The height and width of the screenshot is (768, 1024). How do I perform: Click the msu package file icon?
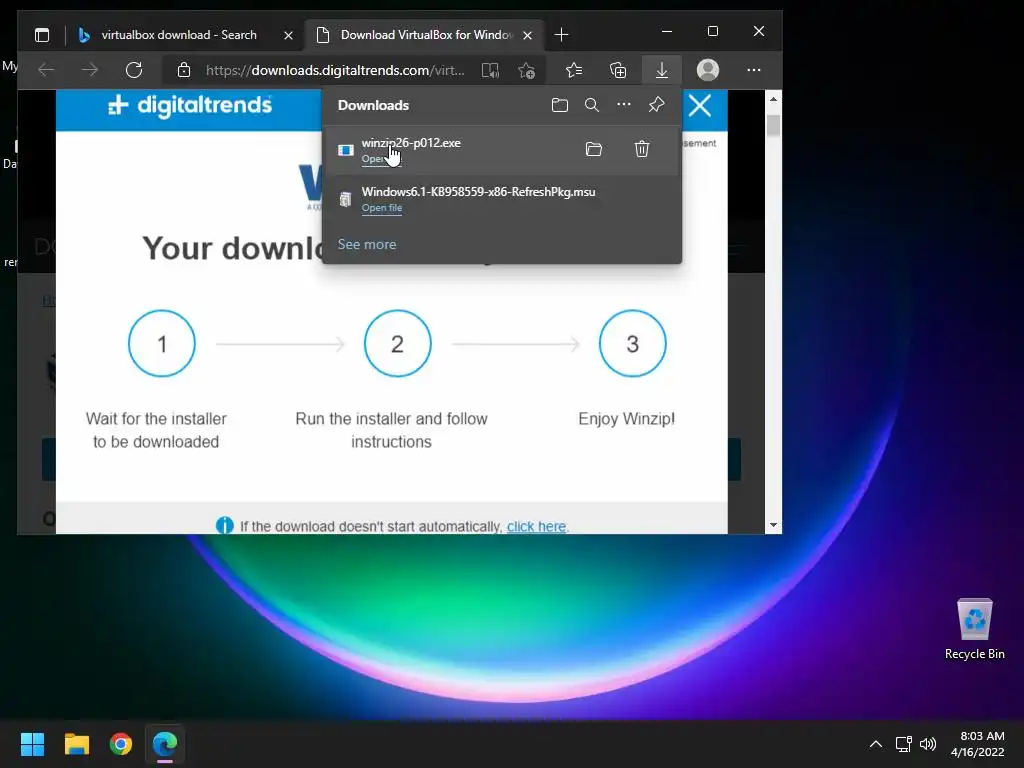[x=345, y=199]
